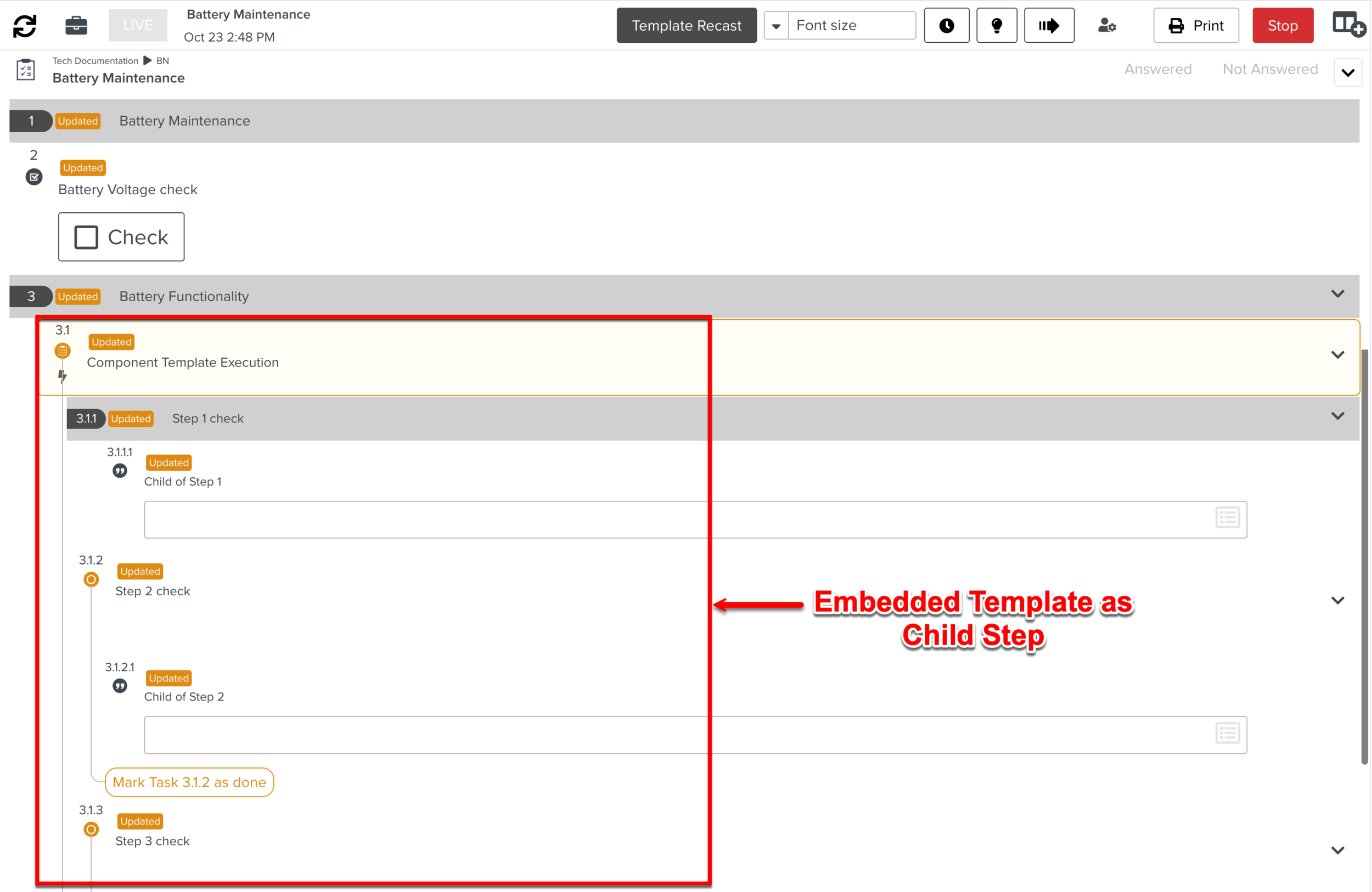This screenshot has width=1372, height=892.
Task: Open the Font size dropdown arrow
Action: 776,26
